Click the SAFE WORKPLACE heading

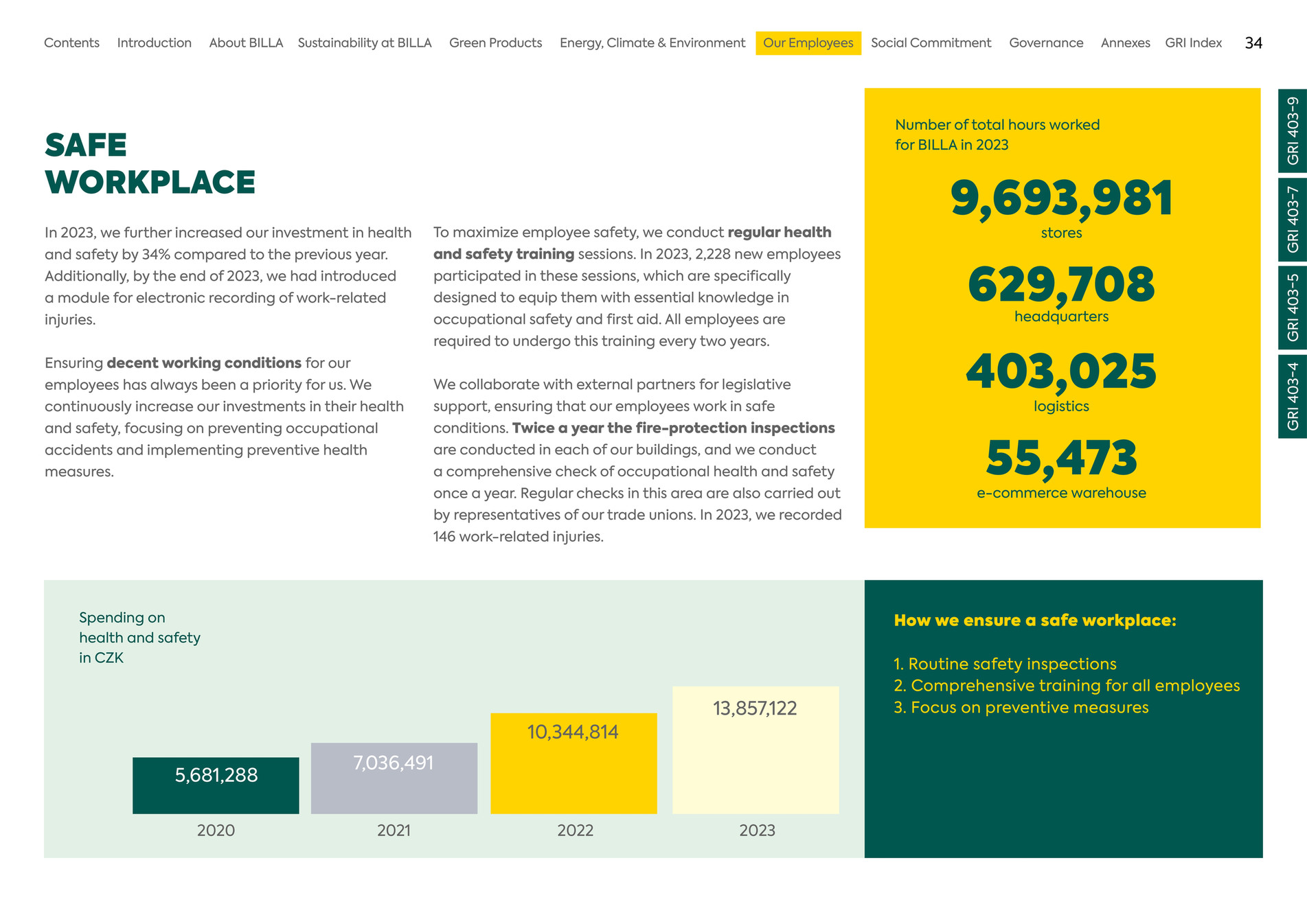click(x=150, y=163)
